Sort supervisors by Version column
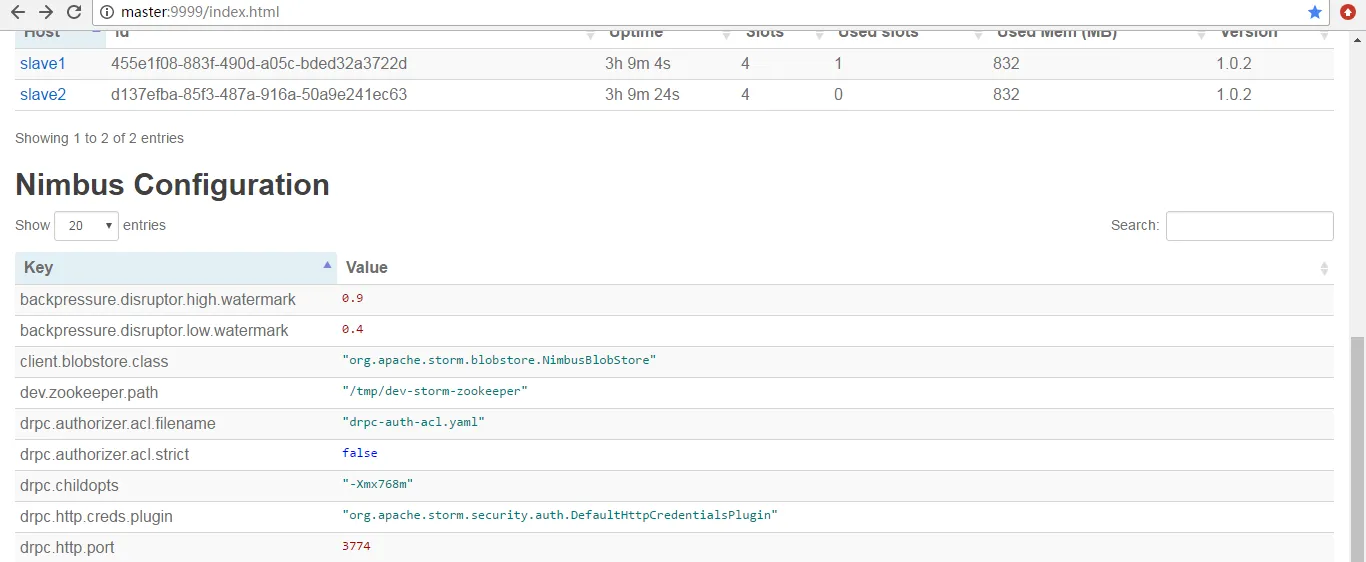This screenshot has width=1366, height=562. (x=1271, y=37)
